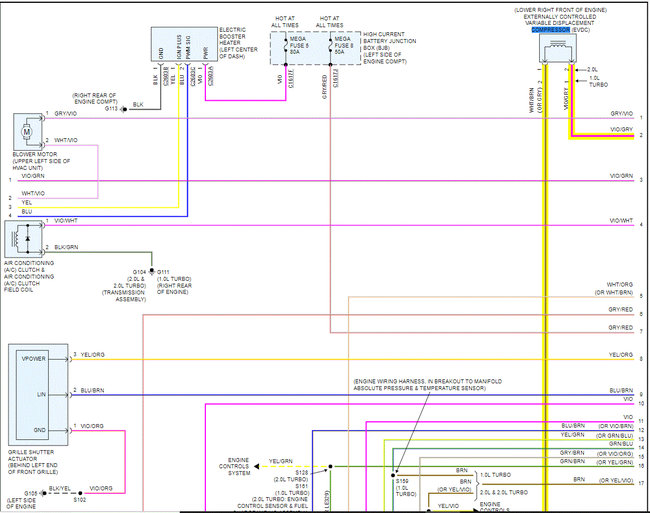Click the Mega Fuse 8 fuse symbol

[330, 46]
